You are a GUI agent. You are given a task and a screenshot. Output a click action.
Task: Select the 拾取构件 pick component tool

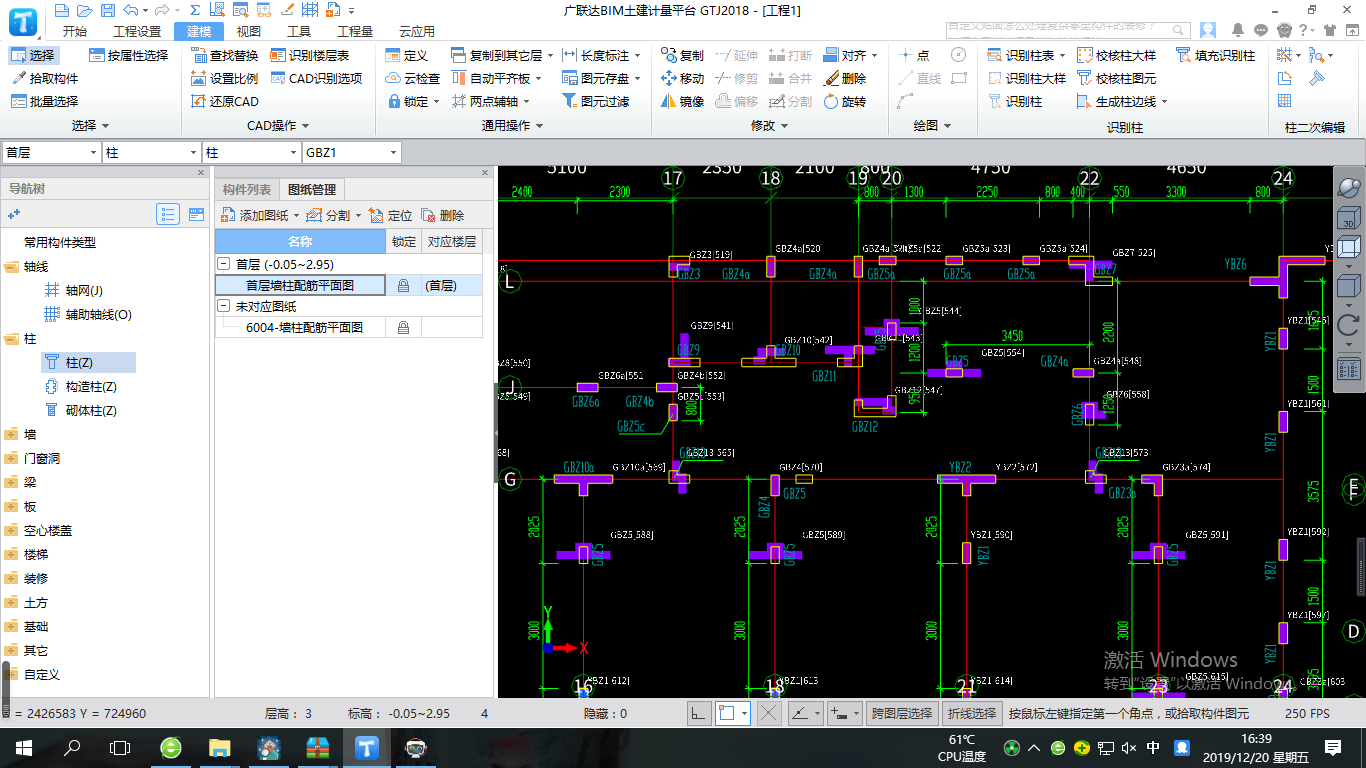(44, 78)
